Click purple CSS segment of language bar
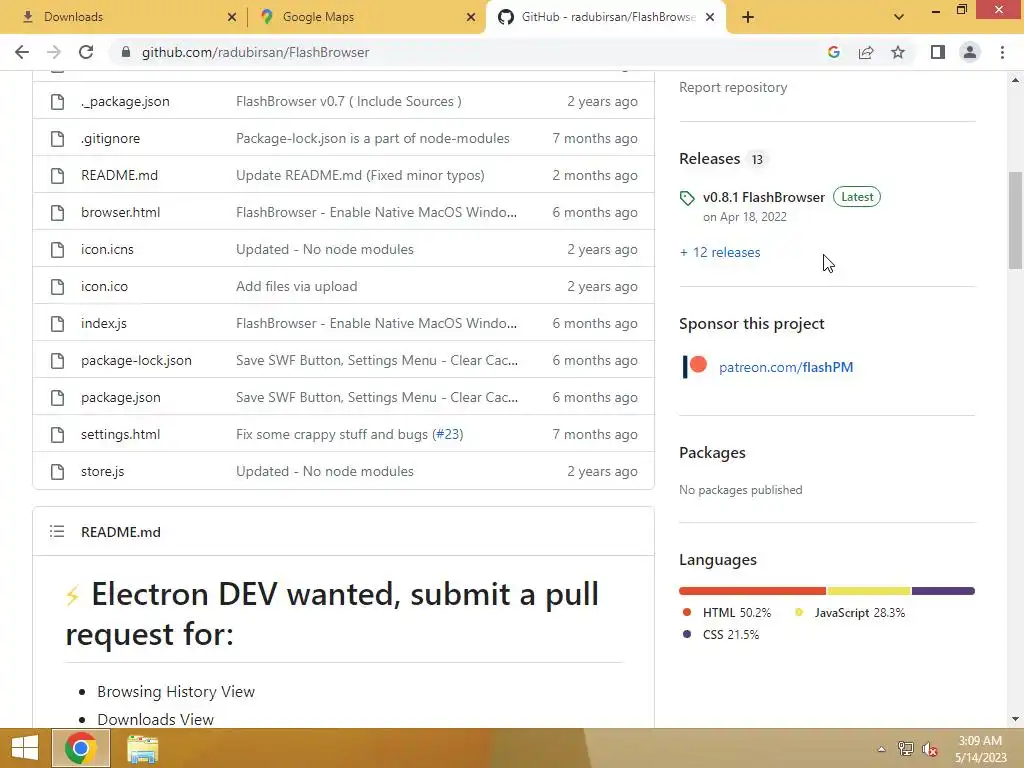Screen dimensions: 1024x768 click(943, 591)
